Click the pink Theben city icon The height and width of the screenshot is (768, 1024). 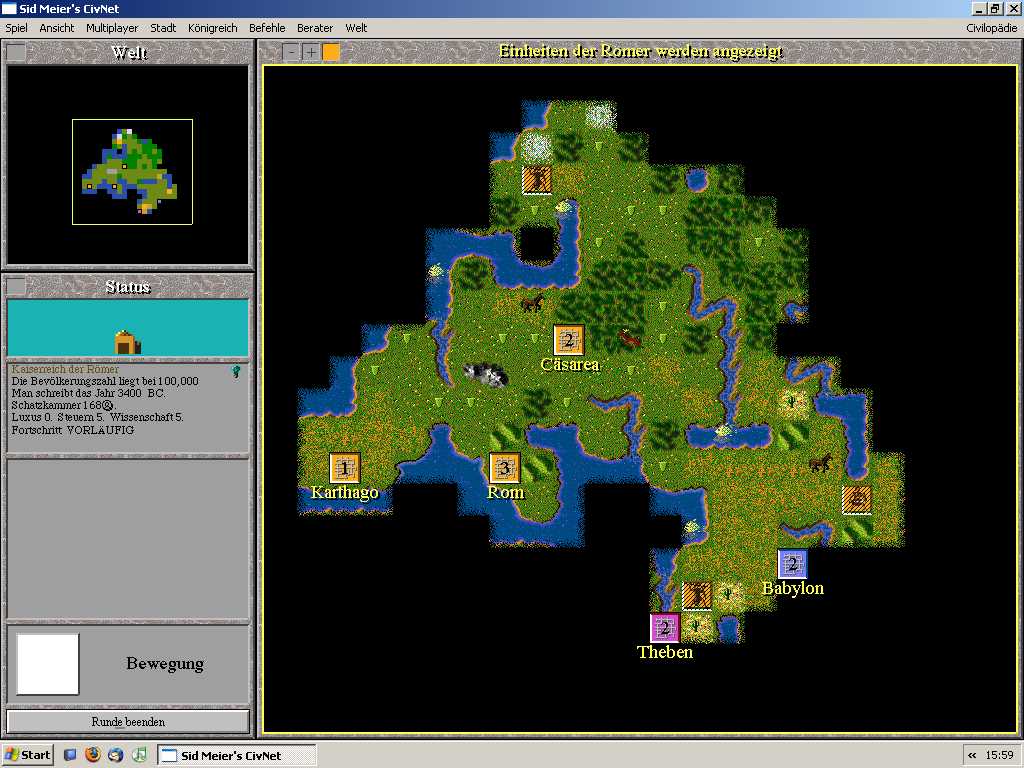tap(665, 628)
